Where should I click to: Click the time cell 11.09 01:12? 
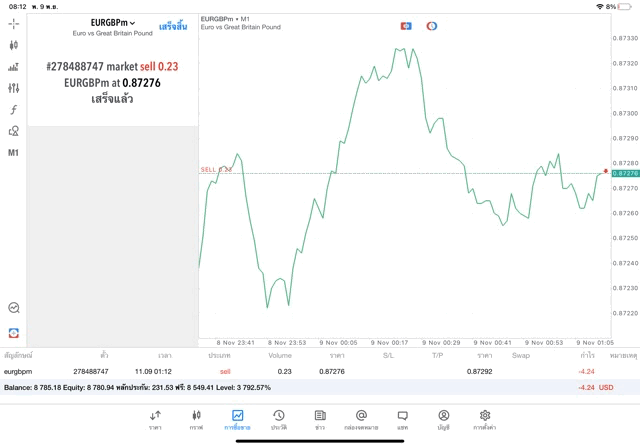153,371
